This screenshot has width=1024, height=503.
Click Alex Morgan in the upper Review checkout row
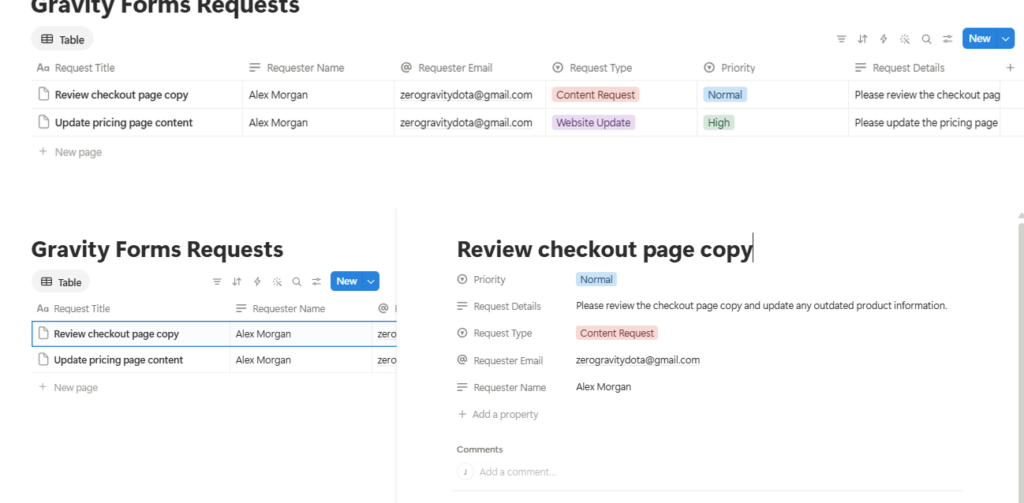coord(278,95)
